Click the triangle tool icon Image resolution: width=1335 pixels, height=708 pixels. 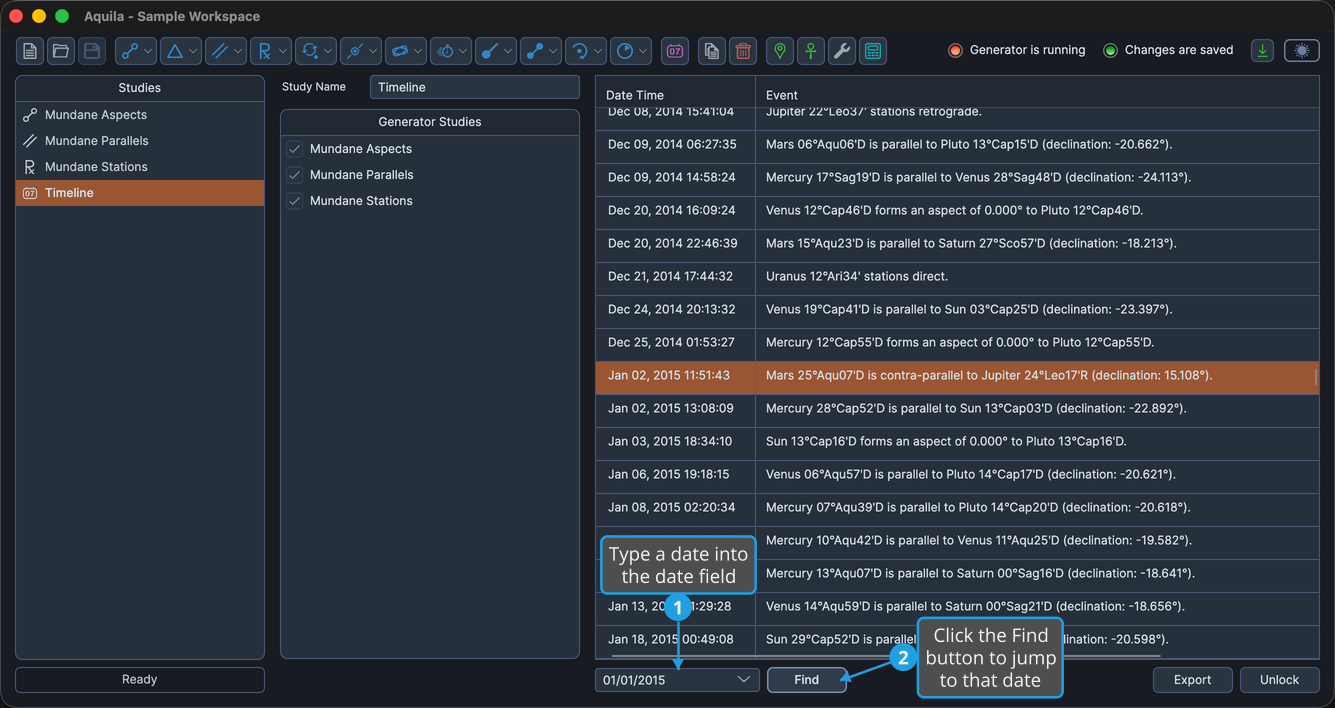pos(174,51)
